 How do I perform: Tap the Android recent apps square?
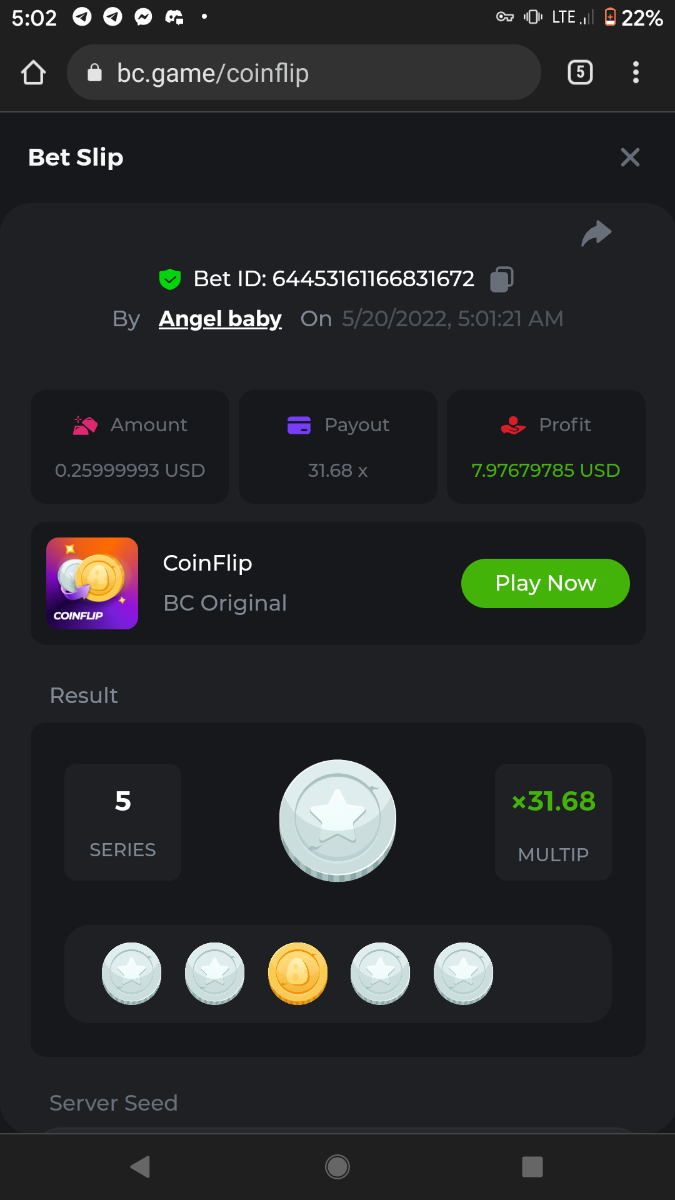(533, 1166)
